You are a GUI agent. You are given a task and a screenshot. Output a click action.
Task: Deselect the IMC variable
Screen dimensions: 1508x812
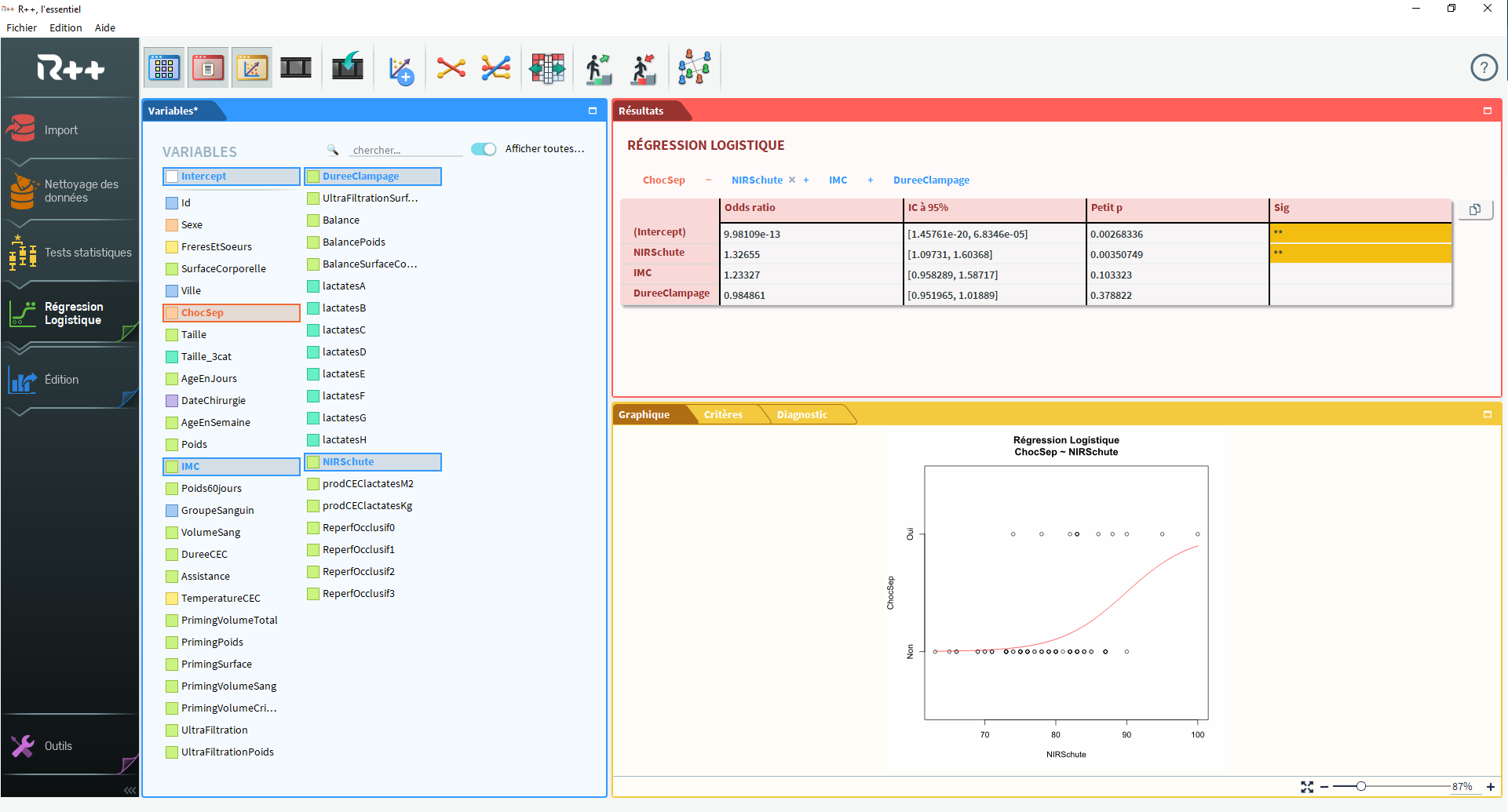[x=232, y=467]
